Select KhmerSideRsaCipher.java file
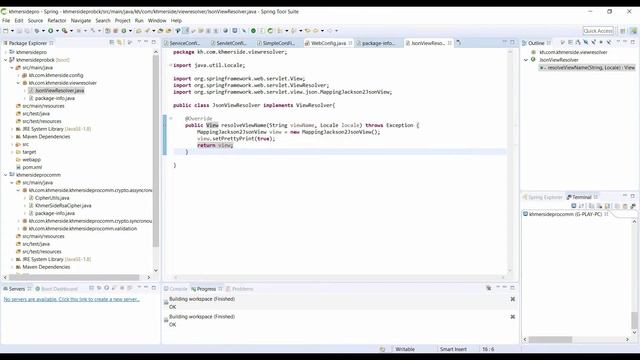Viewport: 640px width, 360px height. [63, 206]
